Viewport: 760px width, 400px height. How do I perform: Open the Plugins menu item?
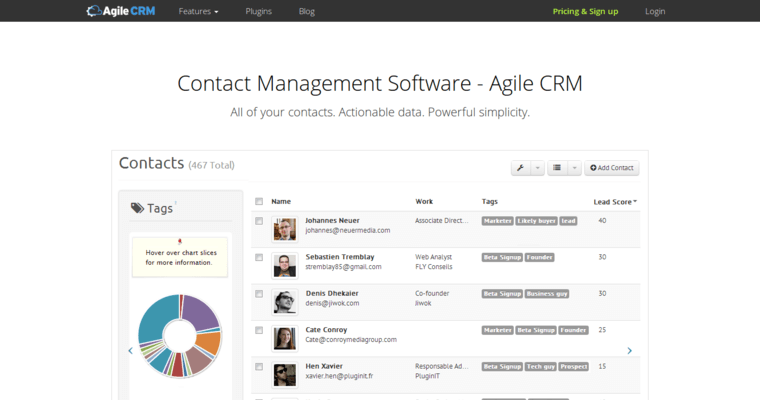click(x=258, y=11)
